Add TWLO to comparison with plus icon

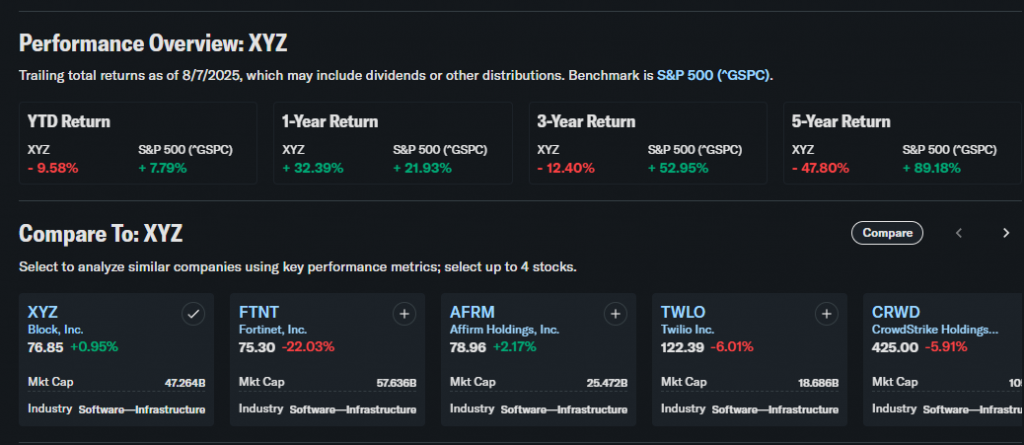coord(826,314)
